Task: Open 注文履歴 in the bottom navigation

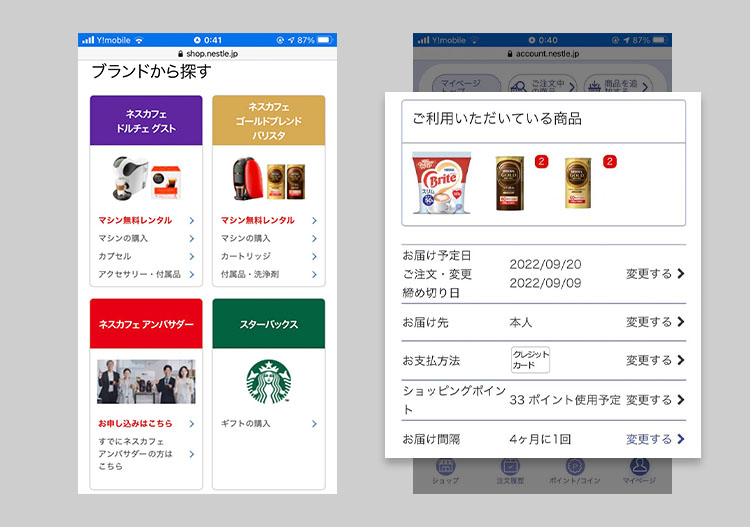Action: pyautogui.click(x=510, y=472)
